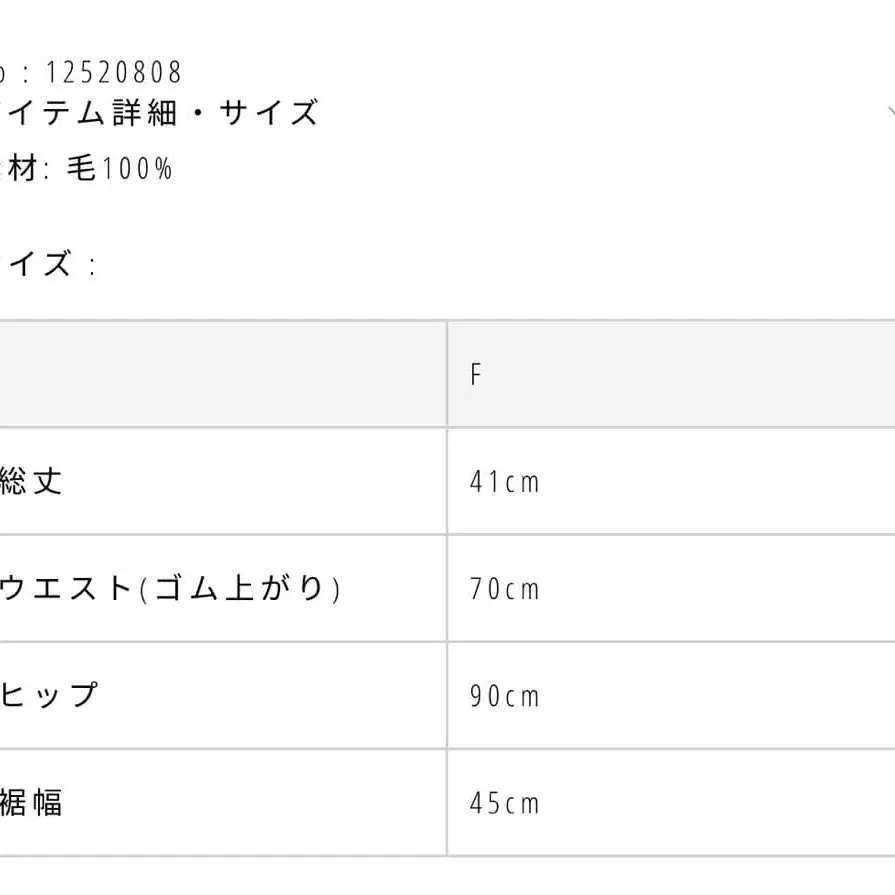
Task: Click the 総丈 row label
Action: tap(32, 481)
